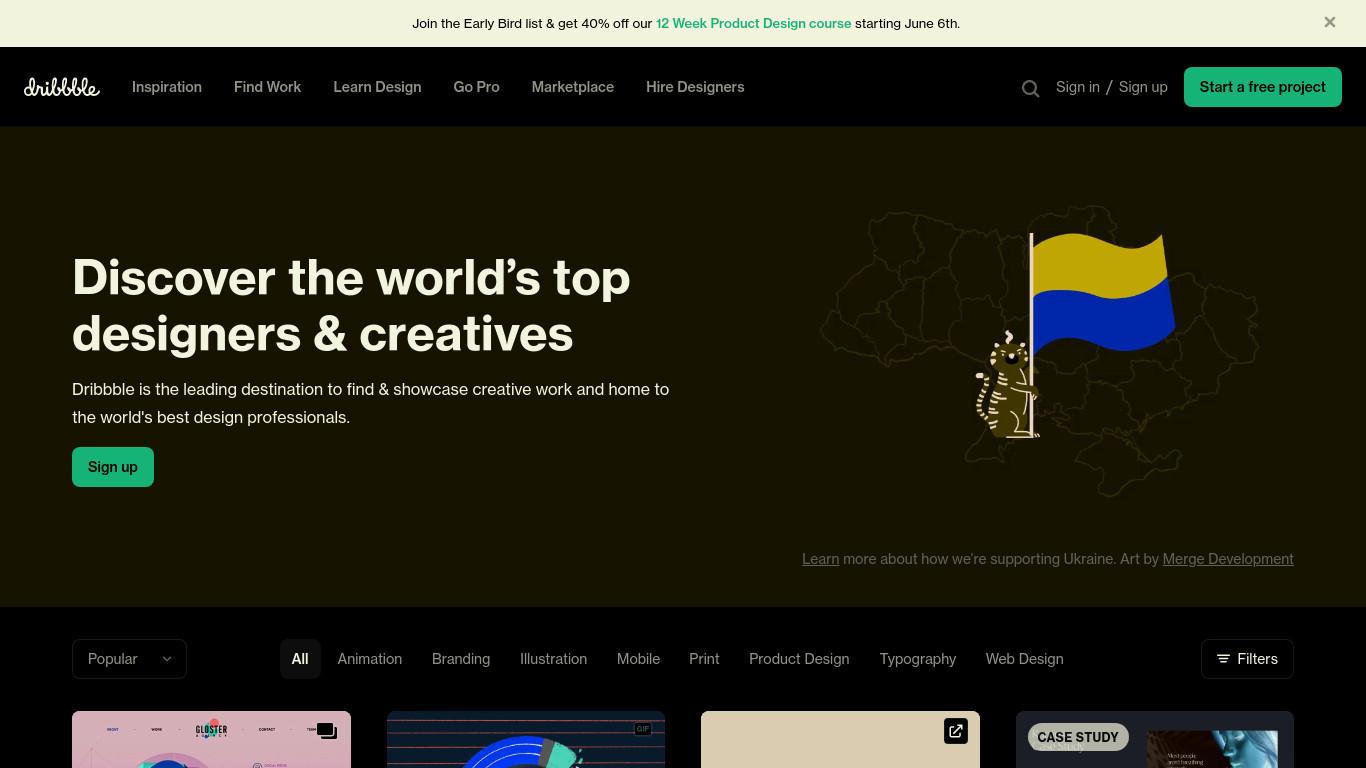Select the Branding category tab
Image resolution: width=1366 pixels, height=768 pixels.
(x=461, y=659)
